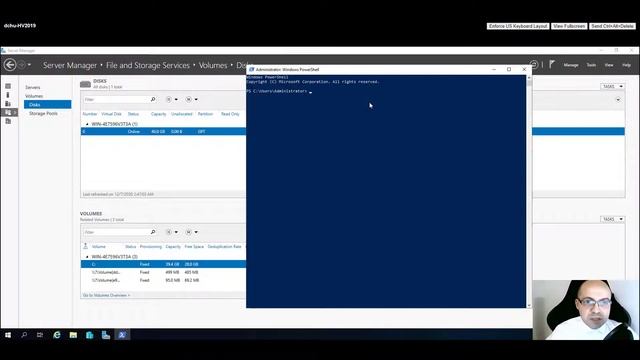640x360 pixels.
Task: Select File and Storage Services sidebar icon
Action: [8, 112]
